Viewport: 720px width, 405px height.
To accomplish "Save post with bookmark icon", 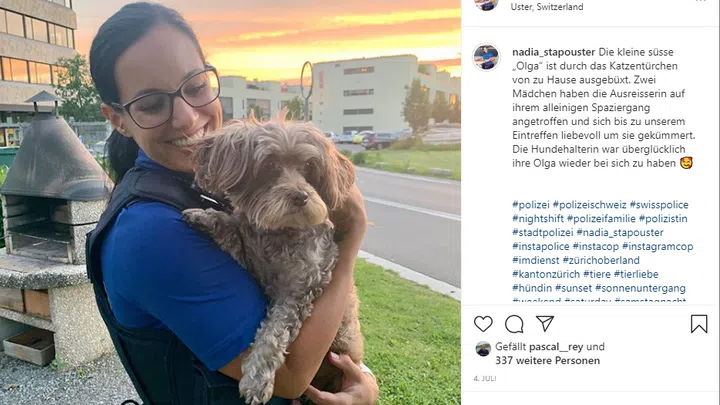I will (x=699, y=324).
